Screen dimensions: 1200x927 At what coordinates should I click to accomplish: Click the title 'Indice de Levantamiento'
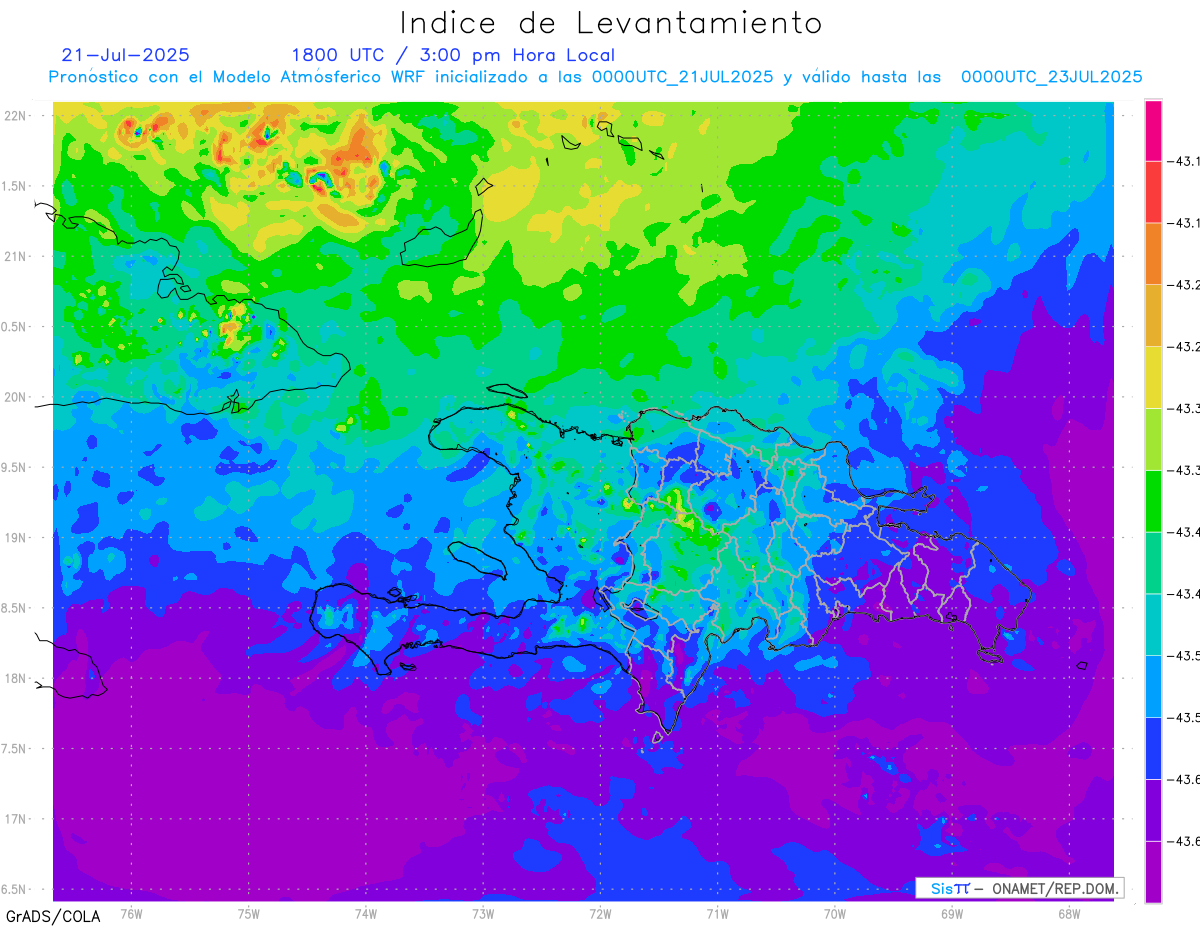point(611,22)
